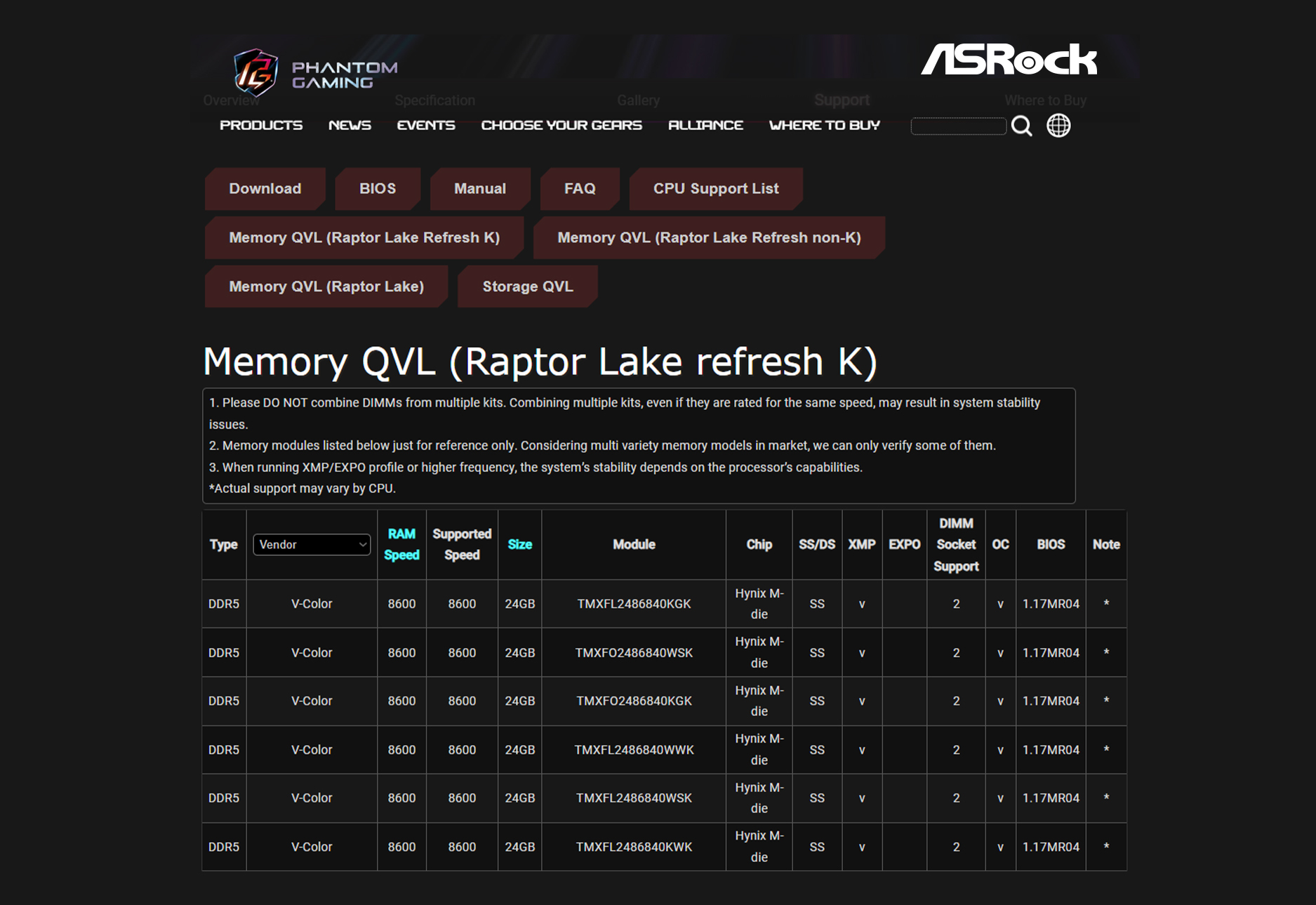Sort table by Size column
The height and width of the screenshot is (905, 1316).
[x=519, y=545]
